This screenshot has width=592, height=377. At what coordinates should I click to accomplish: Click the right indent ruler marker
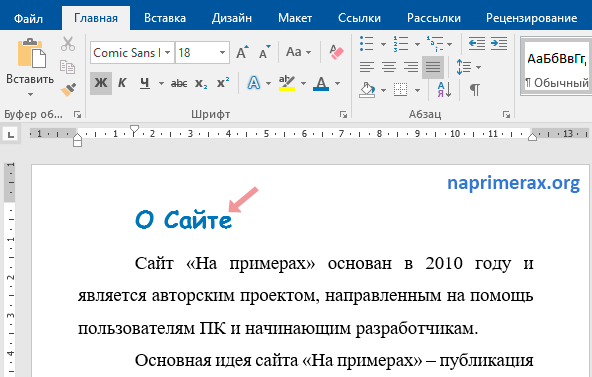click(x=532, y=136)
